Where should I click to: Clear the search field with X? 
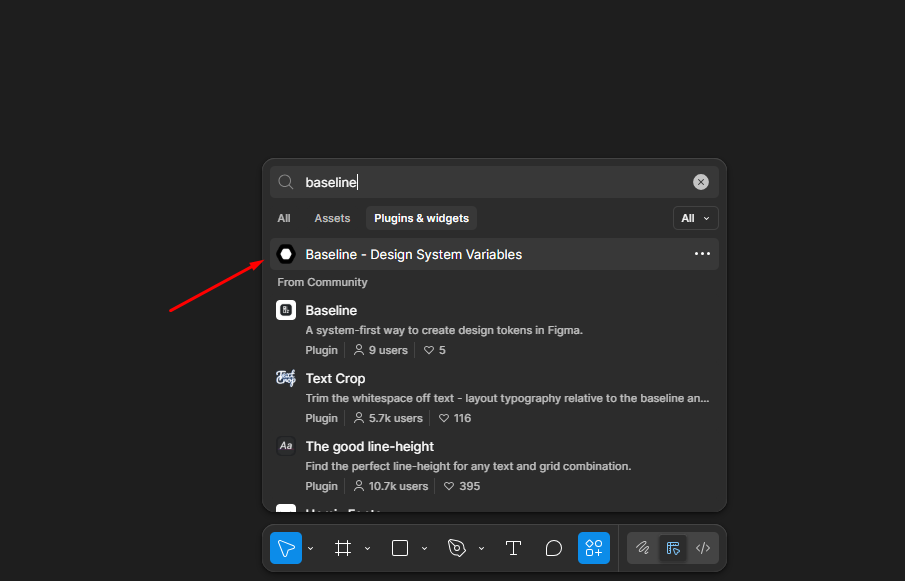[x=701, y=182]
